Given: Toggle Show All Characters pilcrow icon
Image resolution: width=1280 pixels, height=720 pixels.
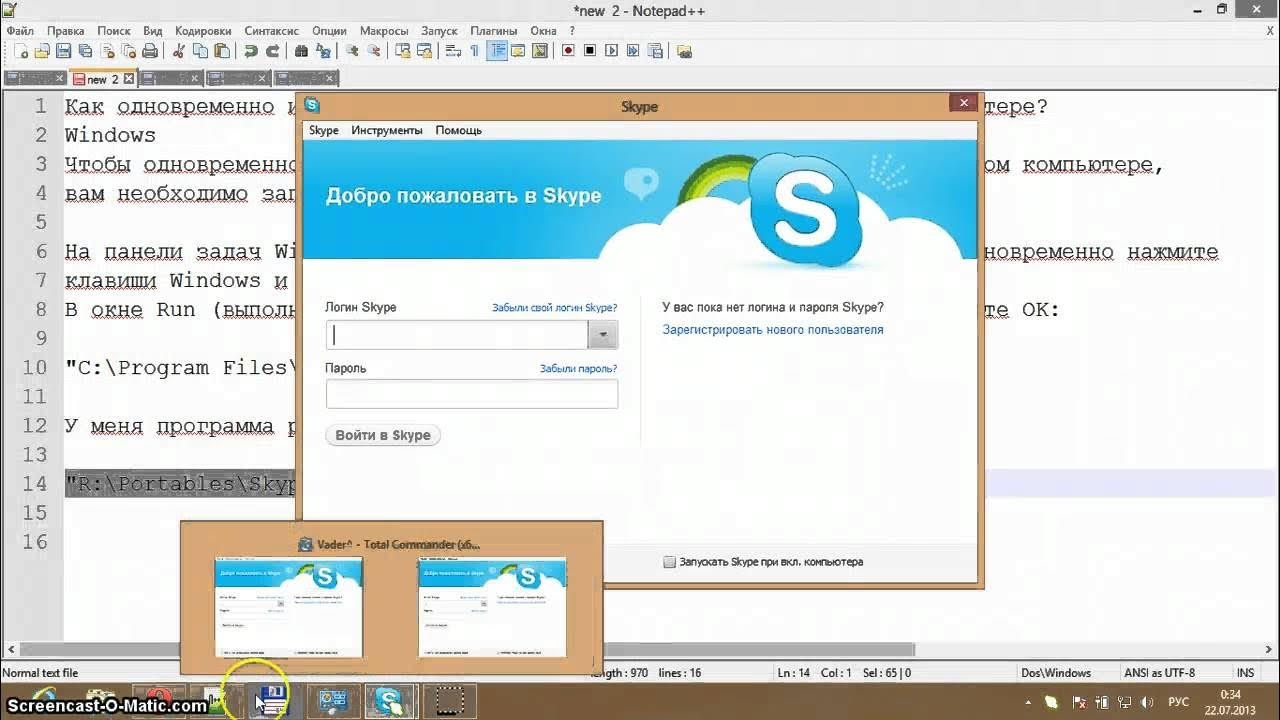Looking at the screenshot, I should coord(474,50).
